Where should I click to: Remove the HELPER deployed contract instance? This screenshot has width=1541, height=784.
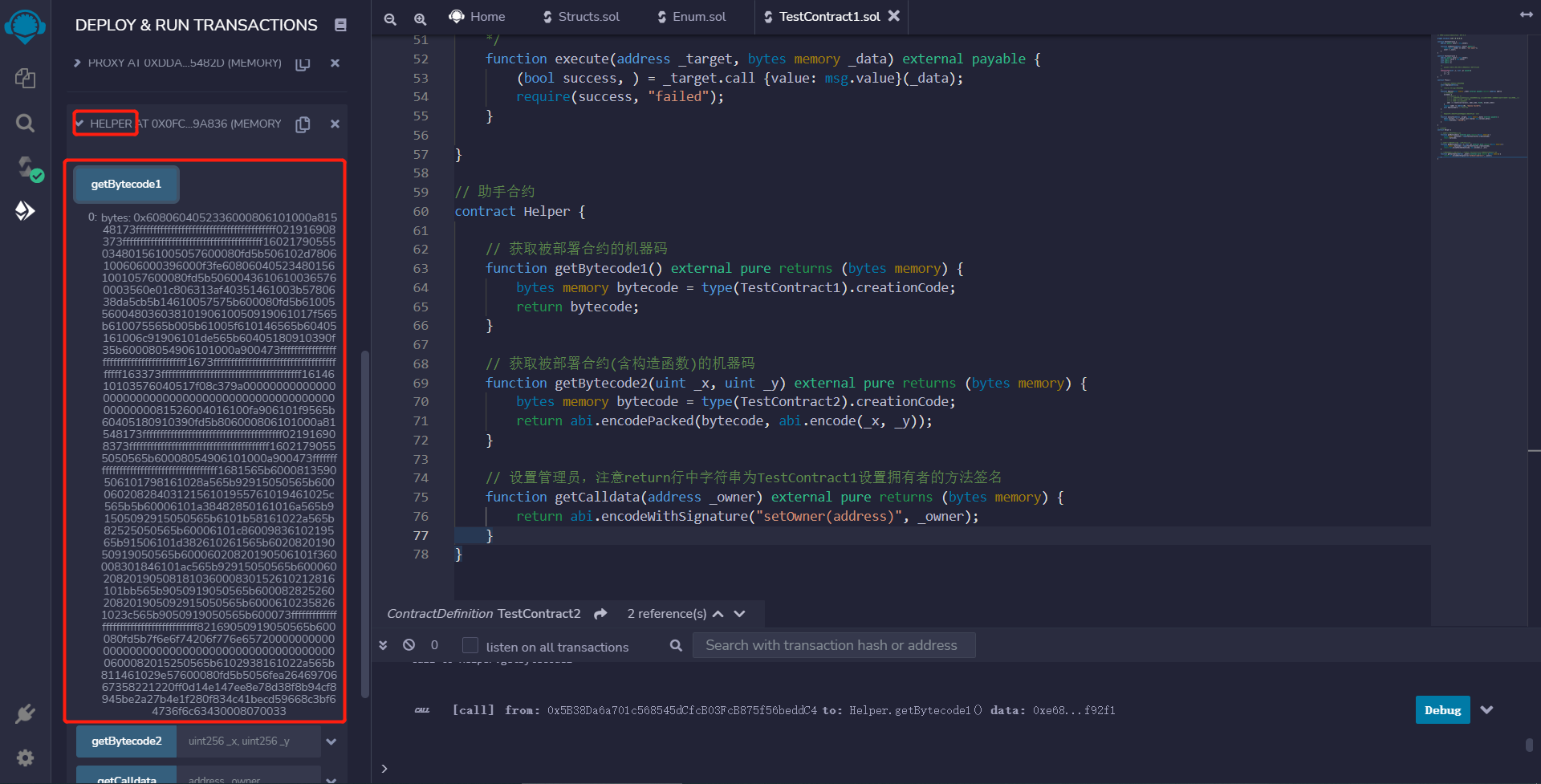(x=335, y=124)
